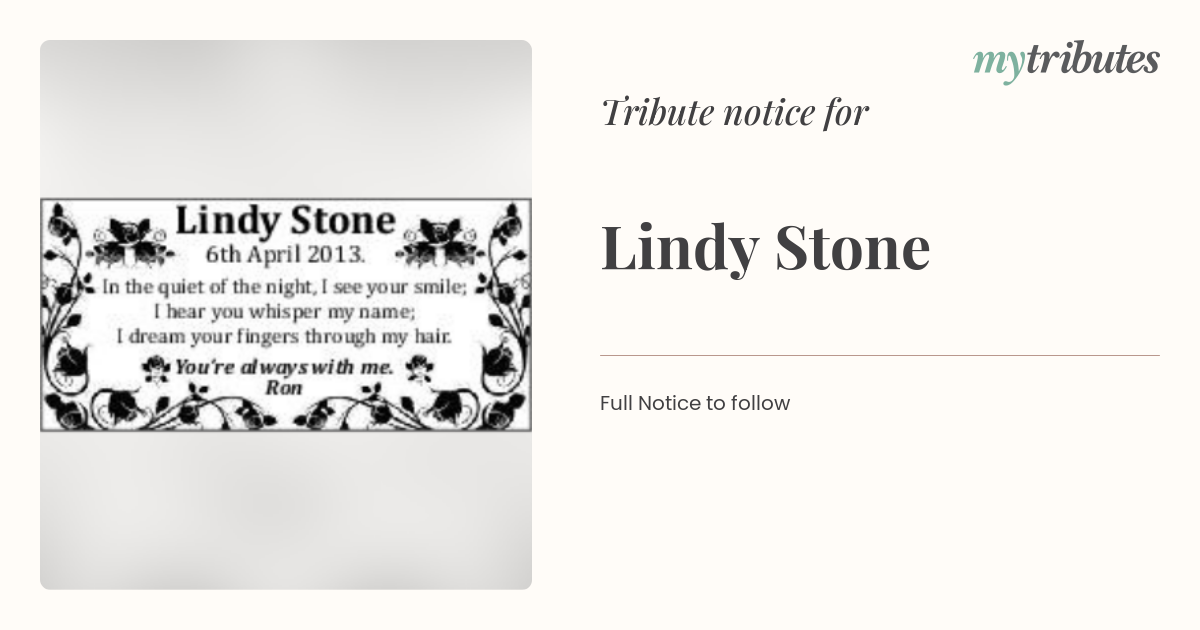Open the Lindy Stone notice image
The image size is (1200, 630).
[286, 315]
